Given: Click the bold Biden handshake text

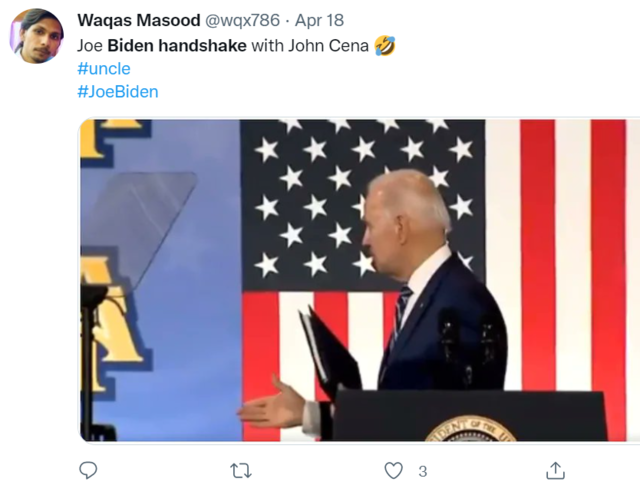Looking at the screenshot, I should click(x=177, y=45).
